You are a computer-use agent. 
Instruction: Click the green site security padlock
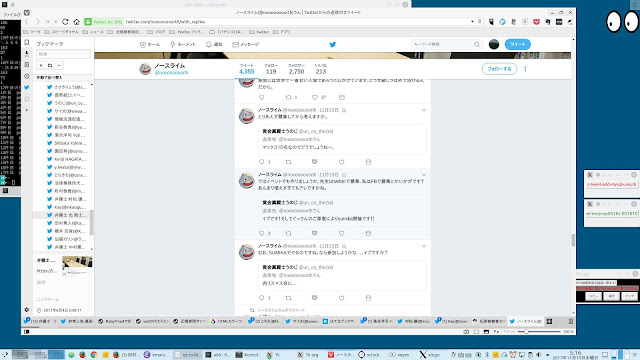click(x=88, y=22)
